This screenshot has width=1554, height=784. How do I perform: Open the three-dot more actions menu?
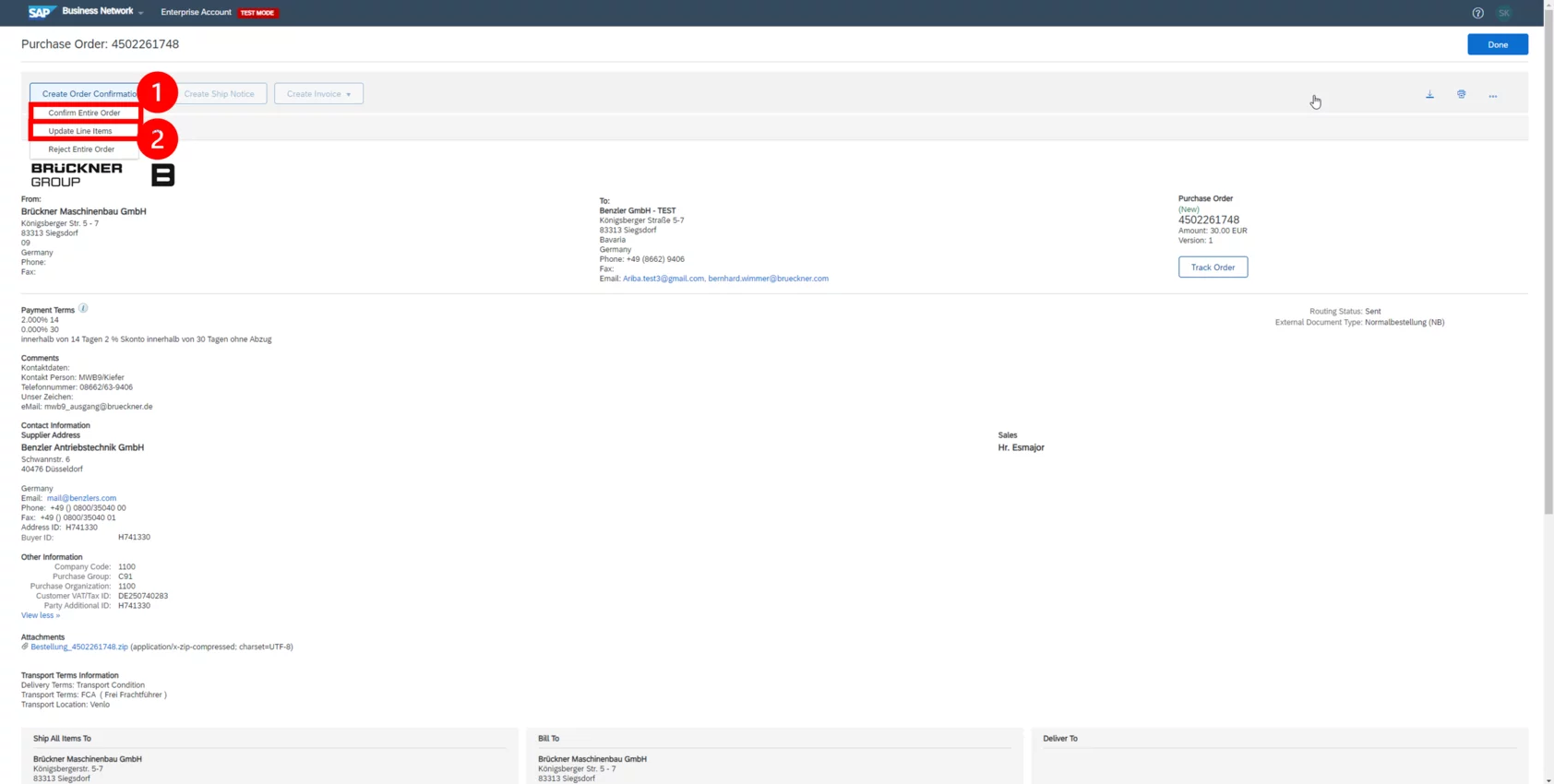[x=1492, y=95]
